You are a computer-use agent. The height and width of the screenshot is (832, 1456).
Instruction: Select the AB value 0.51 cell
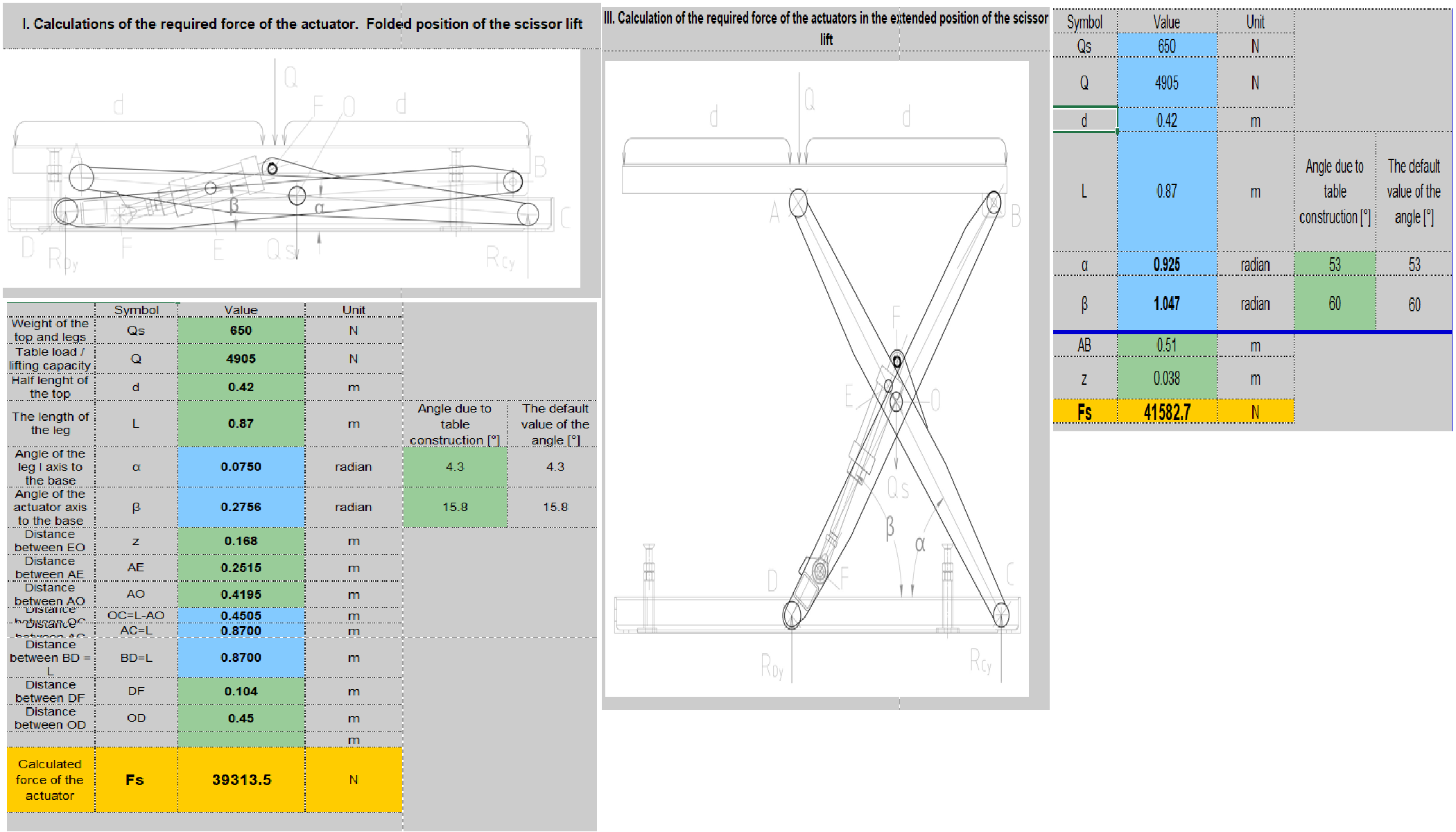point(1166,345)
